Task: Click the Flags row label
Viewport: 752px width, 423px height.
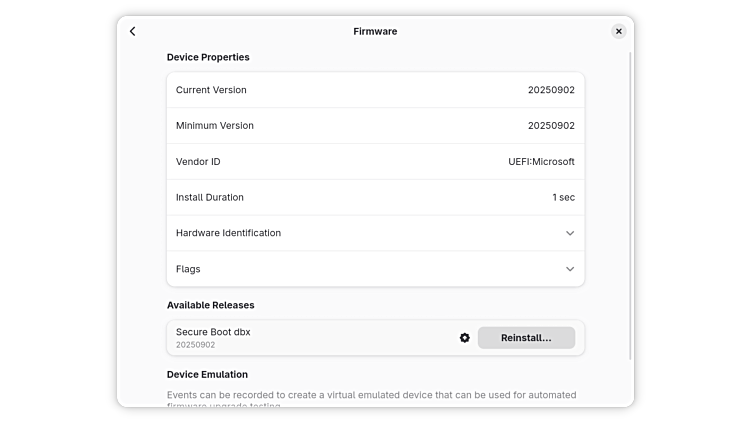Action: tap(188, 269)
